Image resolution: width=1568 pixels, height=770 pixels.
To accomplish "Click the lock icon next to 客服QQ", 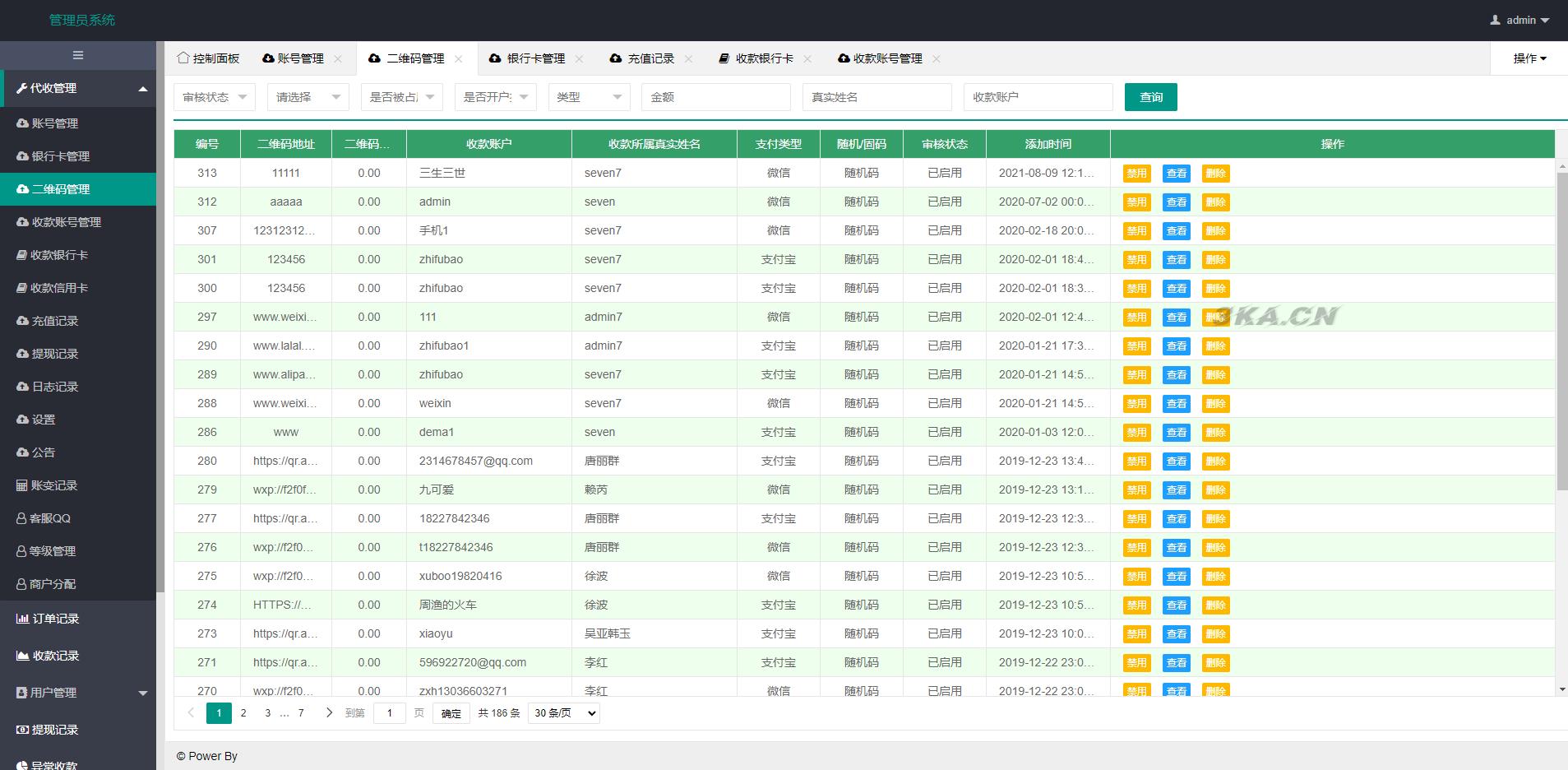I will [22, 518].
